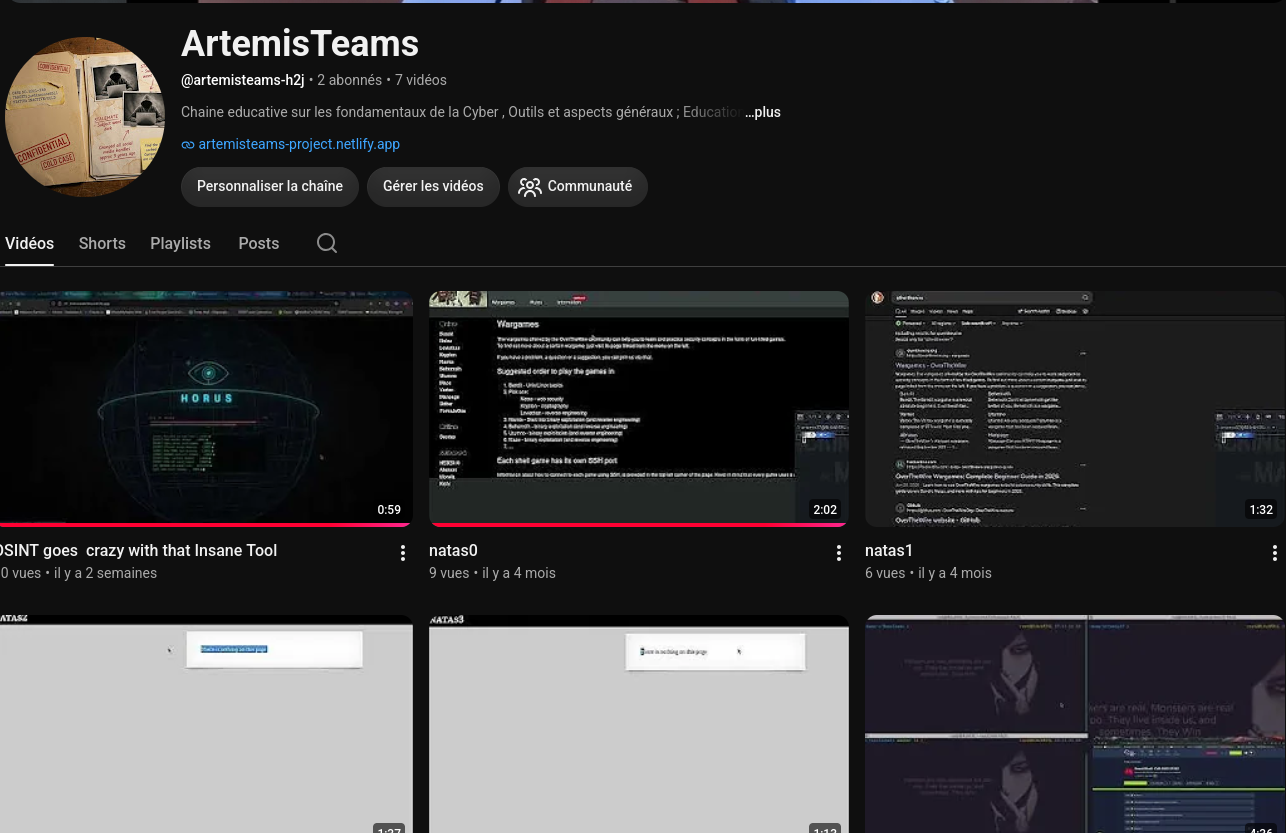Click the "2 abonnés" subscriber count
Screen dimensions: 1286x833
[x=349, y=80]
